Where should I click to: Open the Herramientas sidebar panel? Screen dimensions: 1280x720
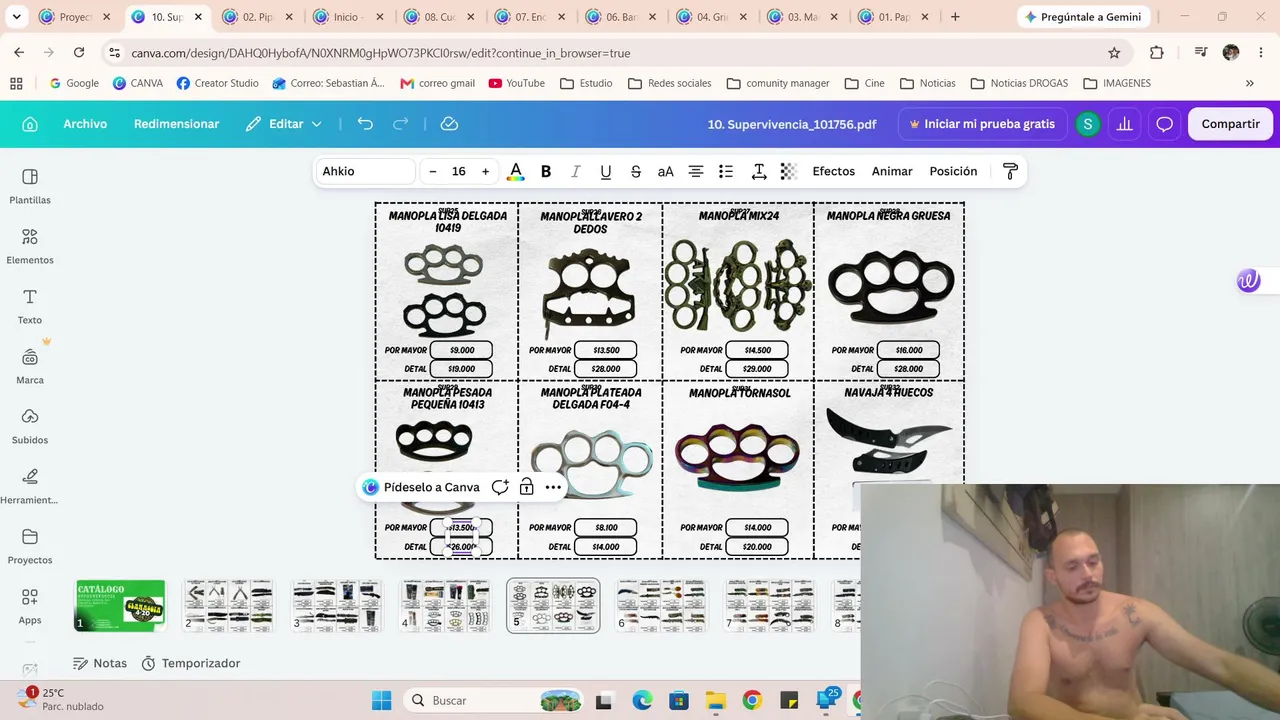tap(30, 486)
